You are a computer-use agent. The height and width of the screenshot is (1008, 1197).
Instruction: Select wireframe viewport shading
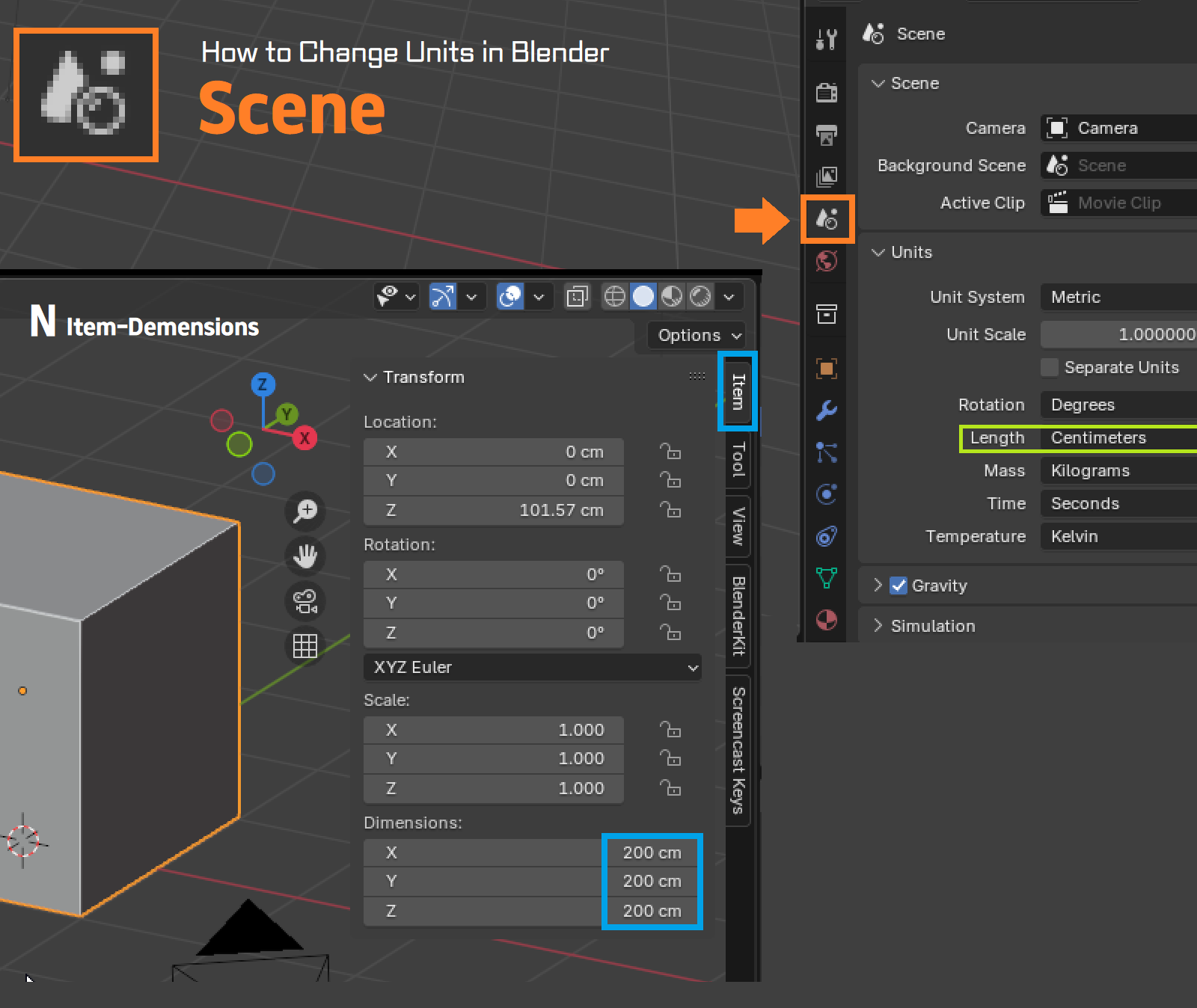[x=614, y=297]
